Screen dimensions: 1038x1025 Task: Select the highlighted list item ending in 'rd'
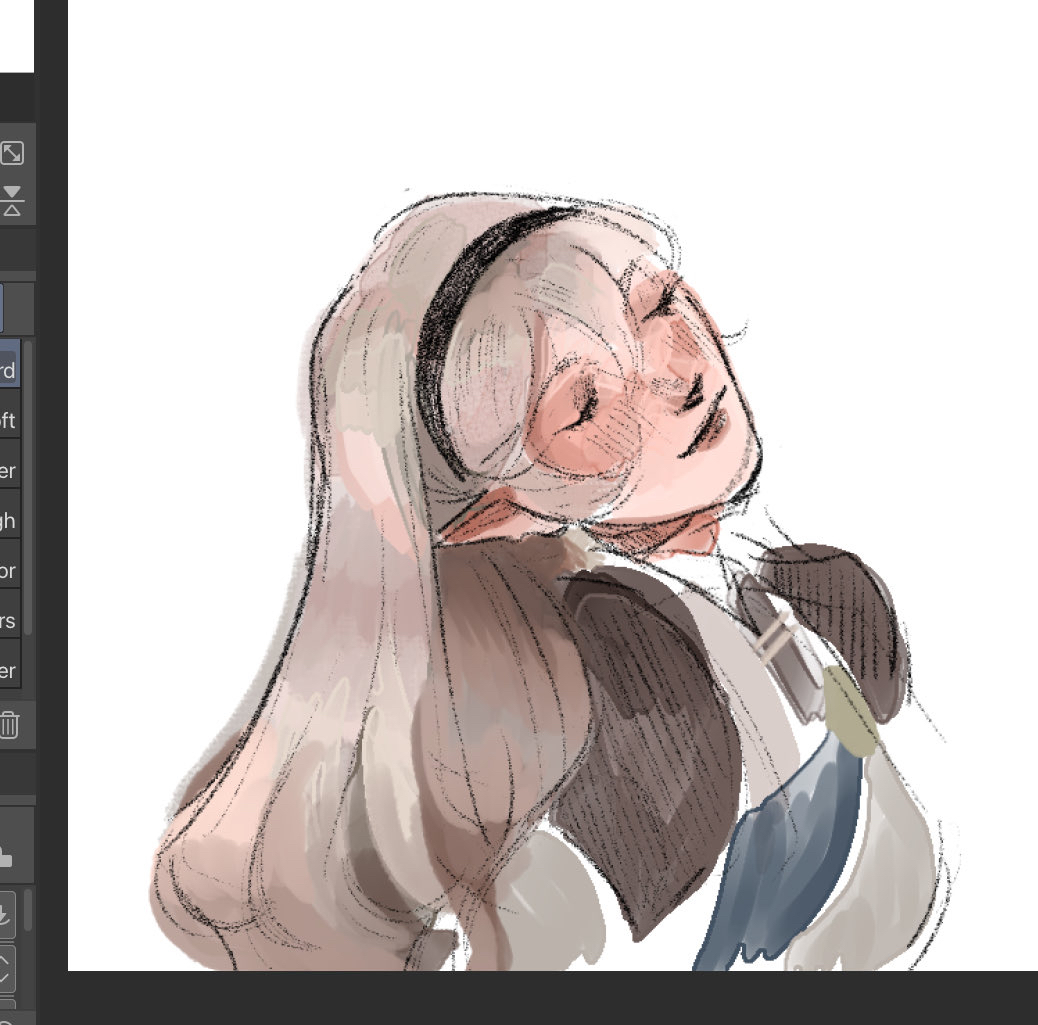(8, 371)
